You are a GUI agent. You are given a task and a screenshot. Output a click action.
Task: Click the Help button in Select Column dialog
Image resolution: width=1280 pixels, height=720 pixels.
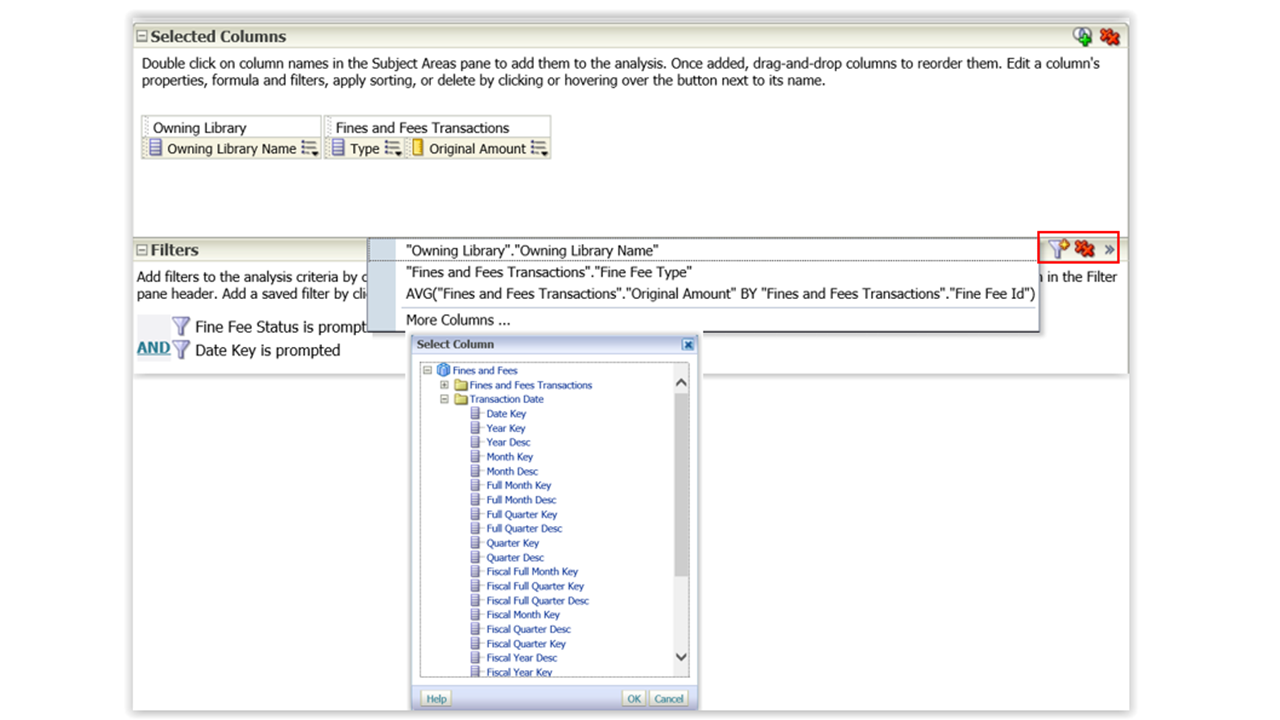click(x=436, y=699)
